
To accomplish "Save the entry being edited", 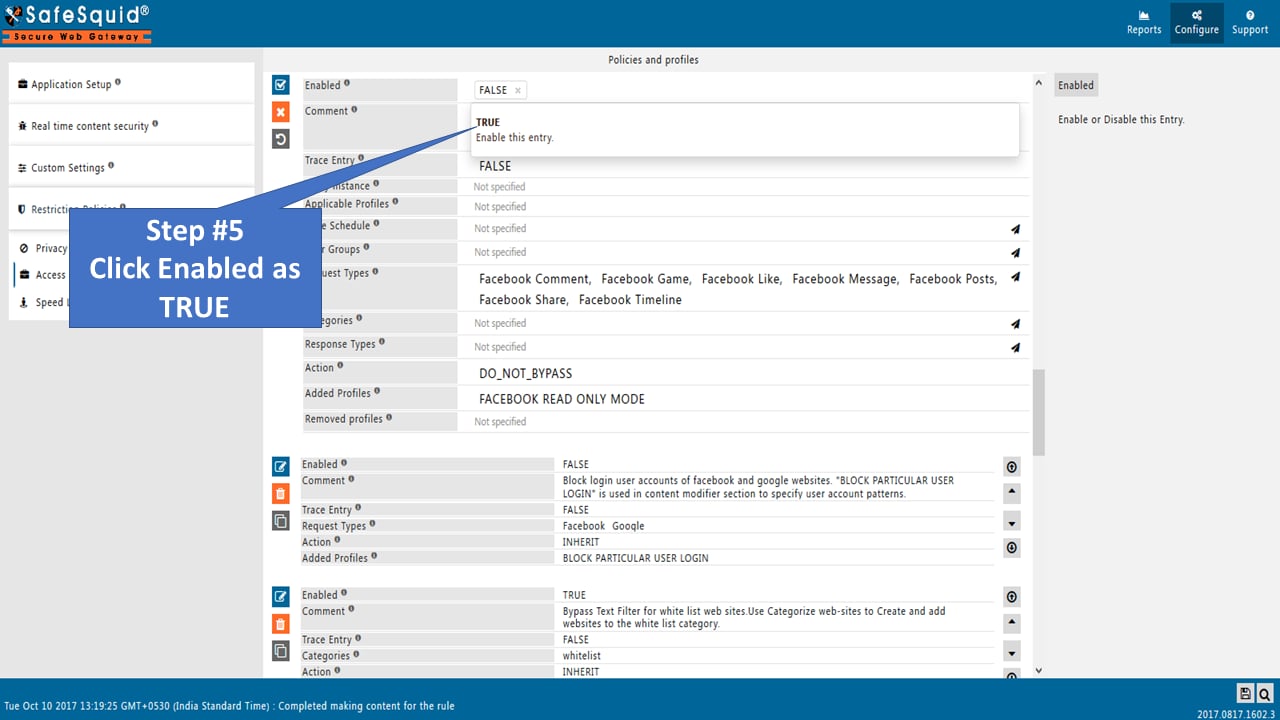I will pos(281,85).
